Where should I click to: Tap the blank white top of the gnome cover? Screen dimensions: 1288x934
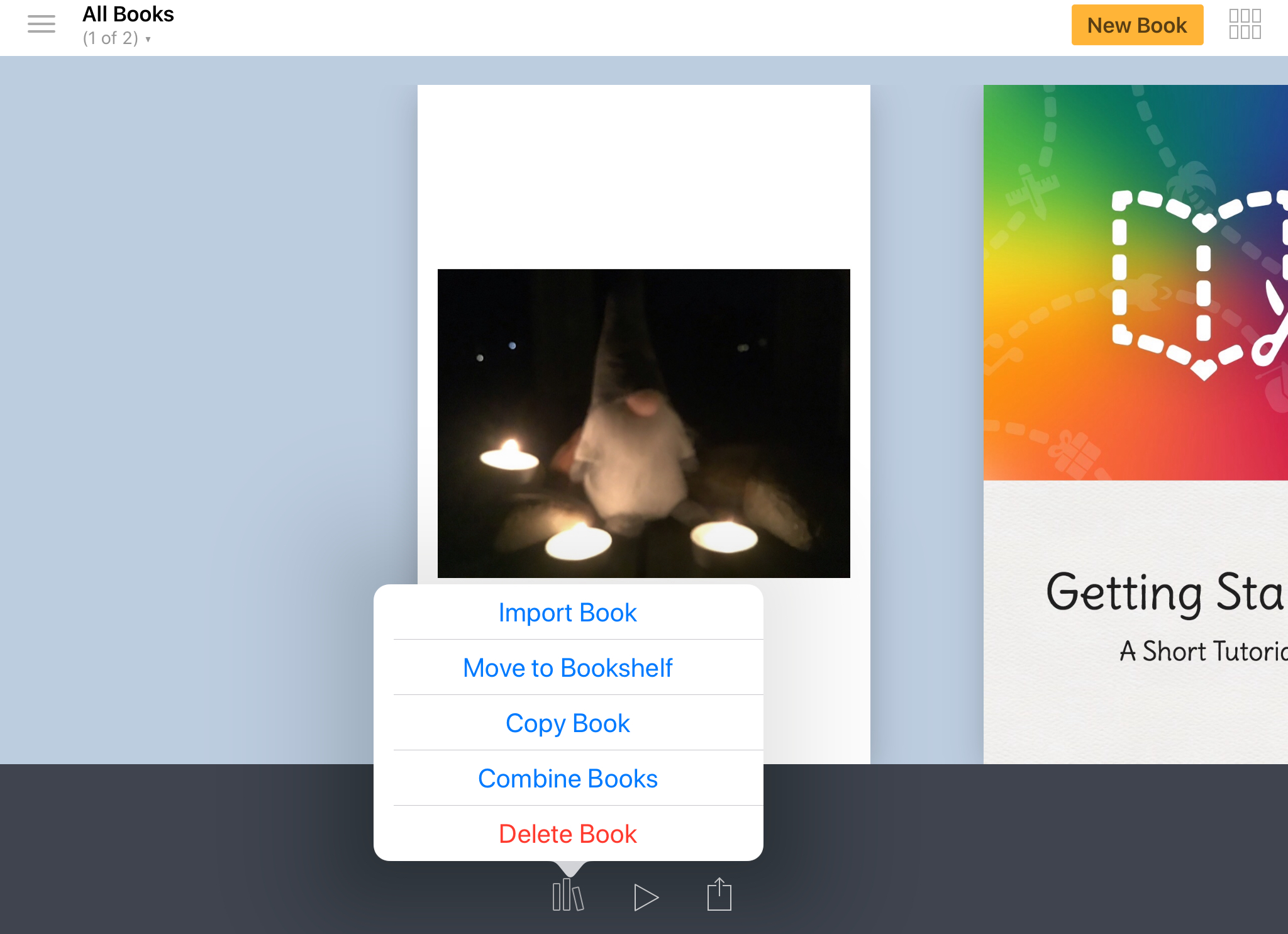[643, 176]
